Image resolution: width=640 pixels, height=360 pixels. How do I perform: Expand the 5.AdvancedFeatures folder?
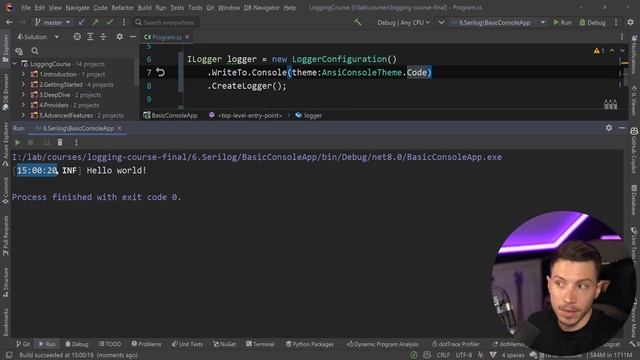pyautogui.click(x=23, y=115)
